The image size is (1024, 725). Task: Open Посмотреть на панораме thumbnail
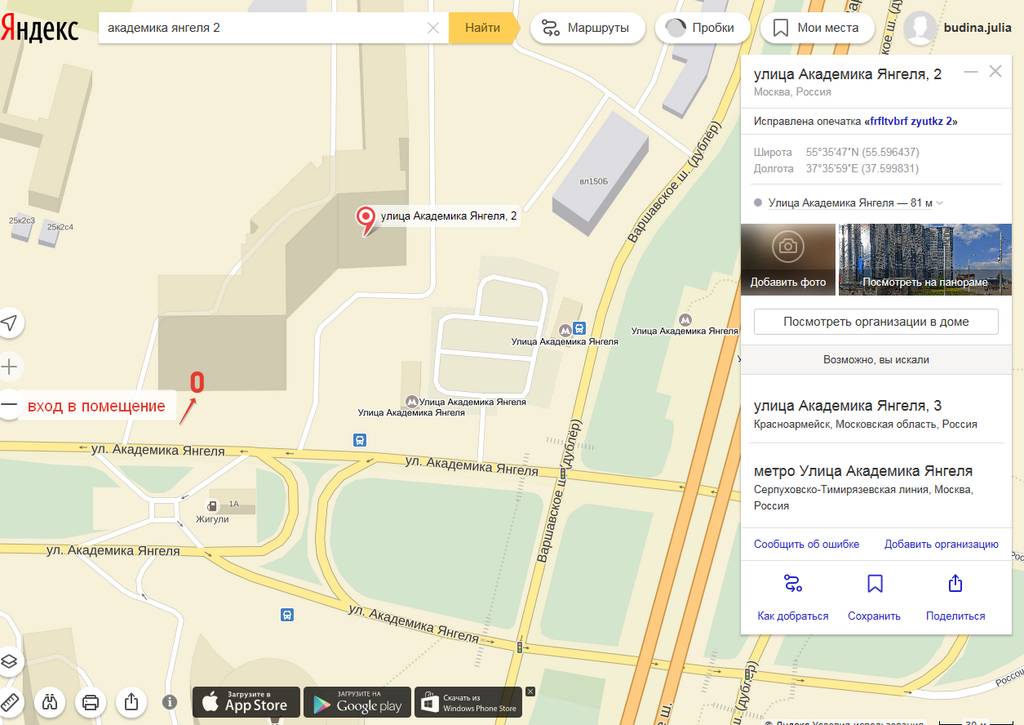(925, 259)
